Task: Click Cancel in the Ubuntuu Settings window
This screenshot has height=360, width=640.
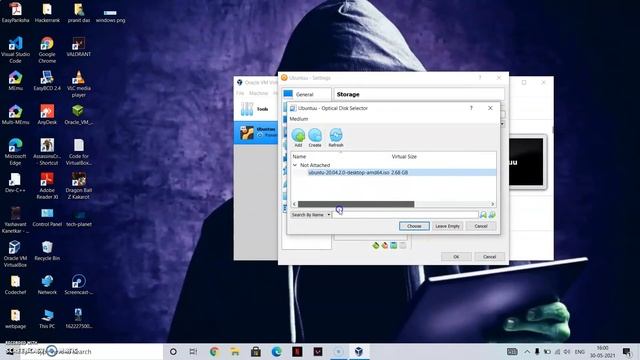Action: (x=489, y=257)
